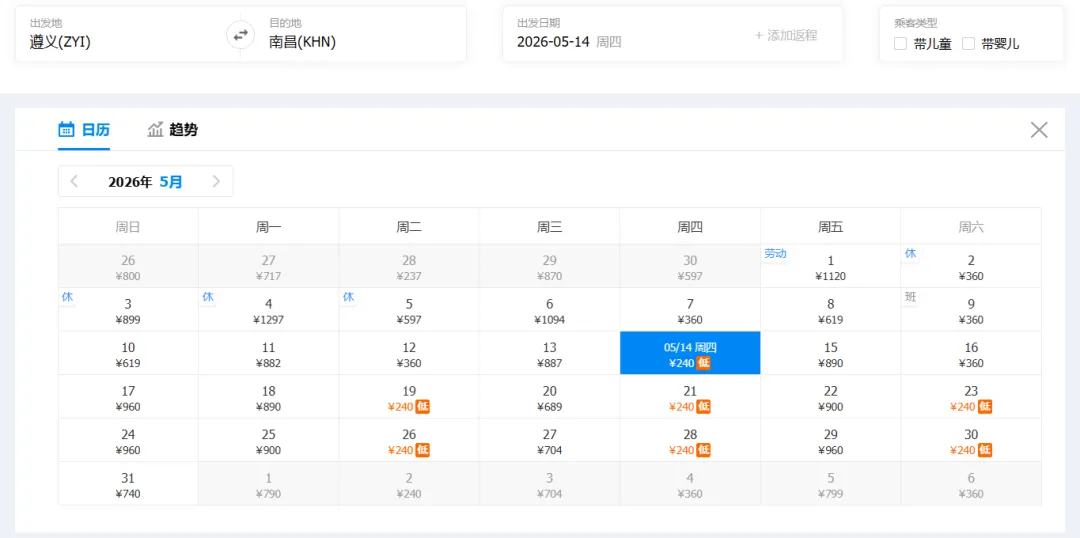1080x538 pixels.
Task: Pick June 4 greyed ¥360 cell
Action: (x=690, y=484)
